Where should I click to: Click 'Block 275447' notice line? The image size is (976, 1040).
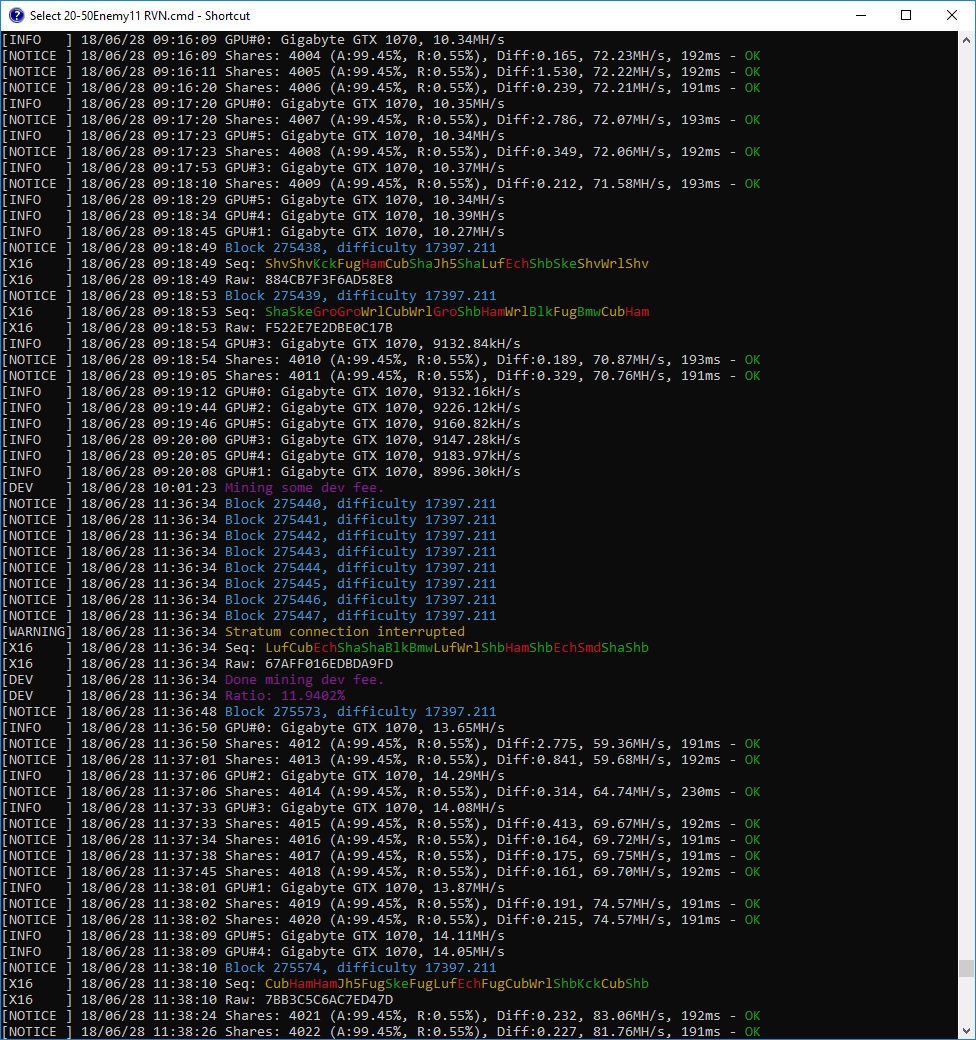coord(361,616)
